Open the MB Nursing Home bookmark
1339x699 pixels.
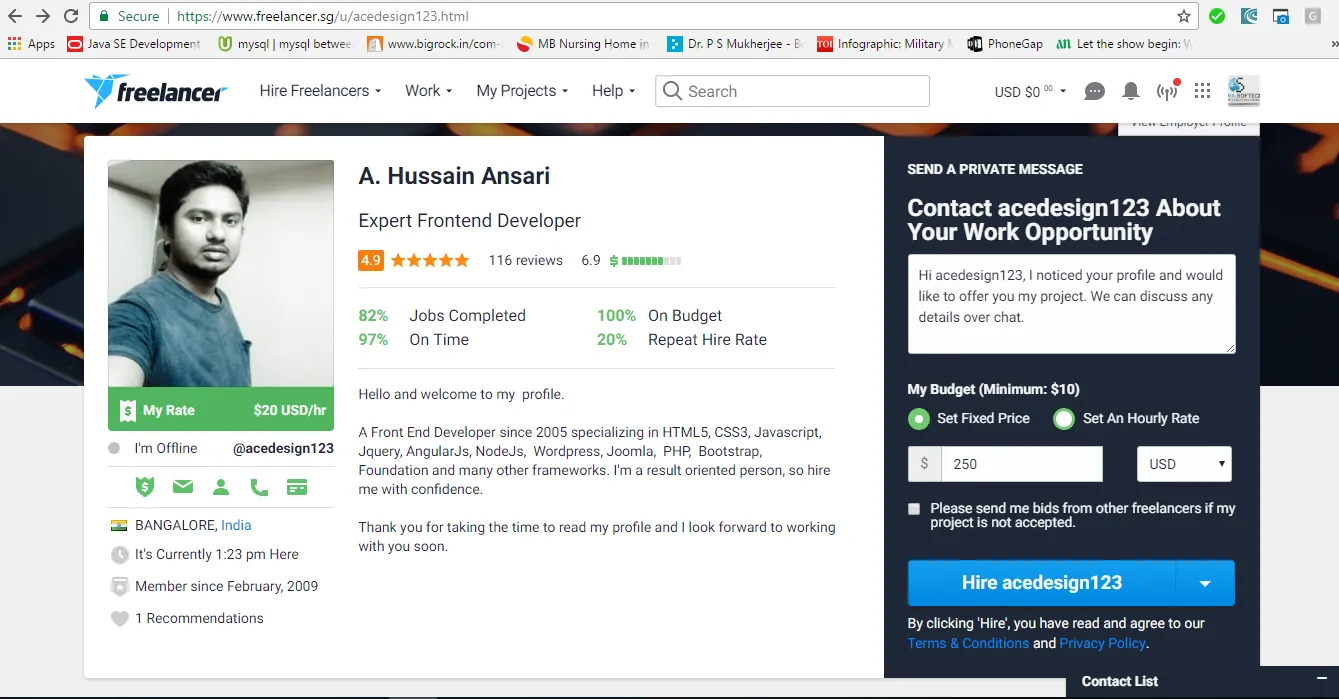point(583,44)
